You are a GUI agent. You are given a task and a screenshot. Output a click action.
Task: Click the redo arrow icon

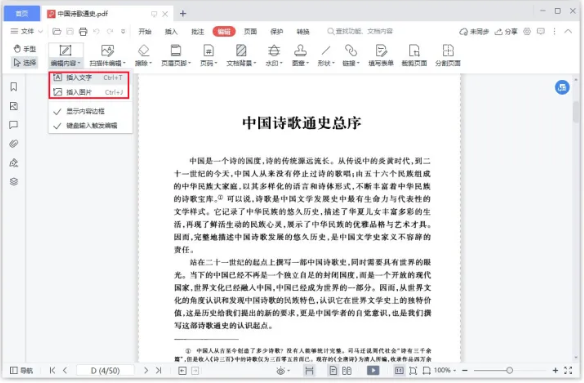[x=110, y=32]
